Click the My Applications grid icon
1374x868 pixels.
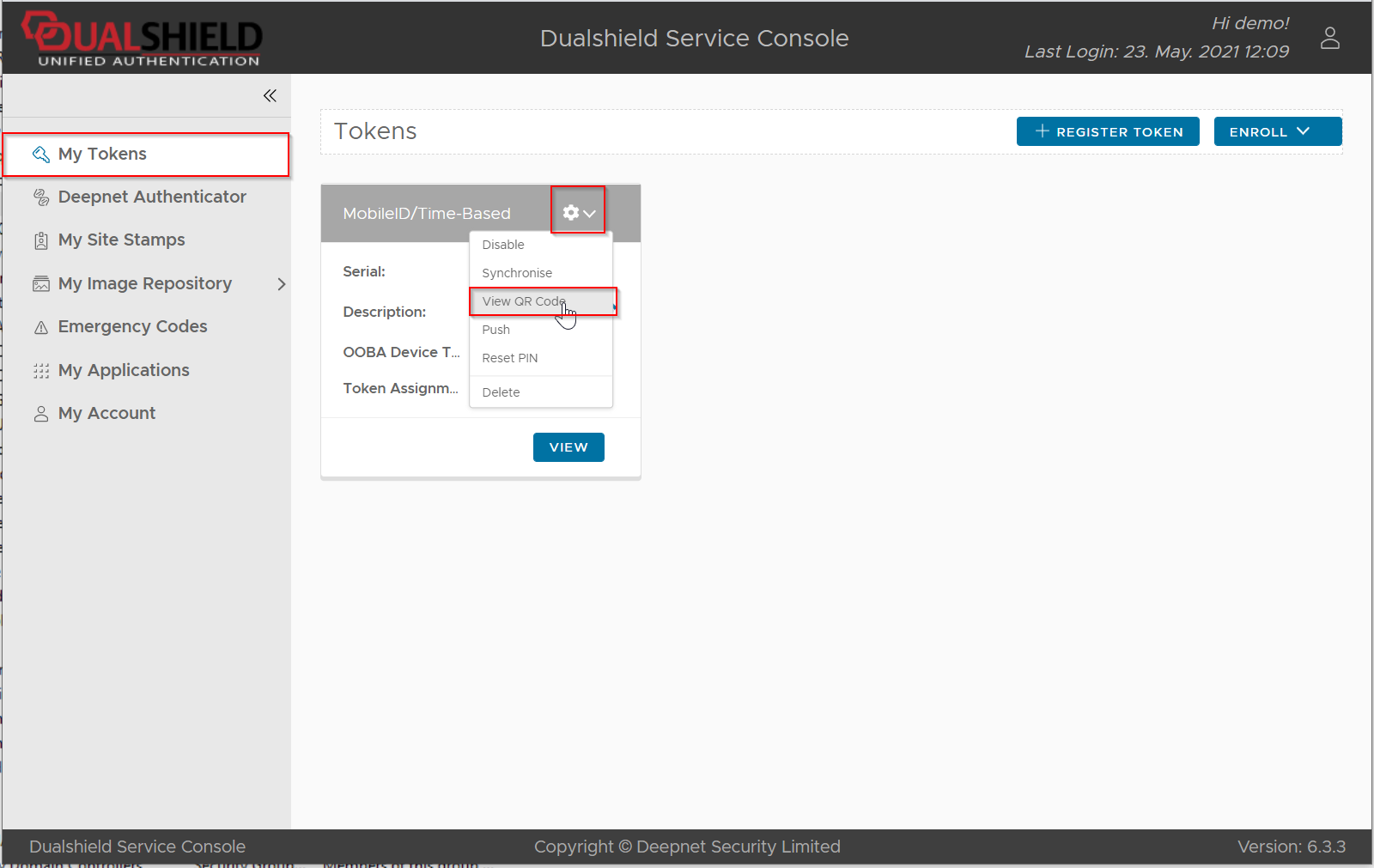pos(40,371)
